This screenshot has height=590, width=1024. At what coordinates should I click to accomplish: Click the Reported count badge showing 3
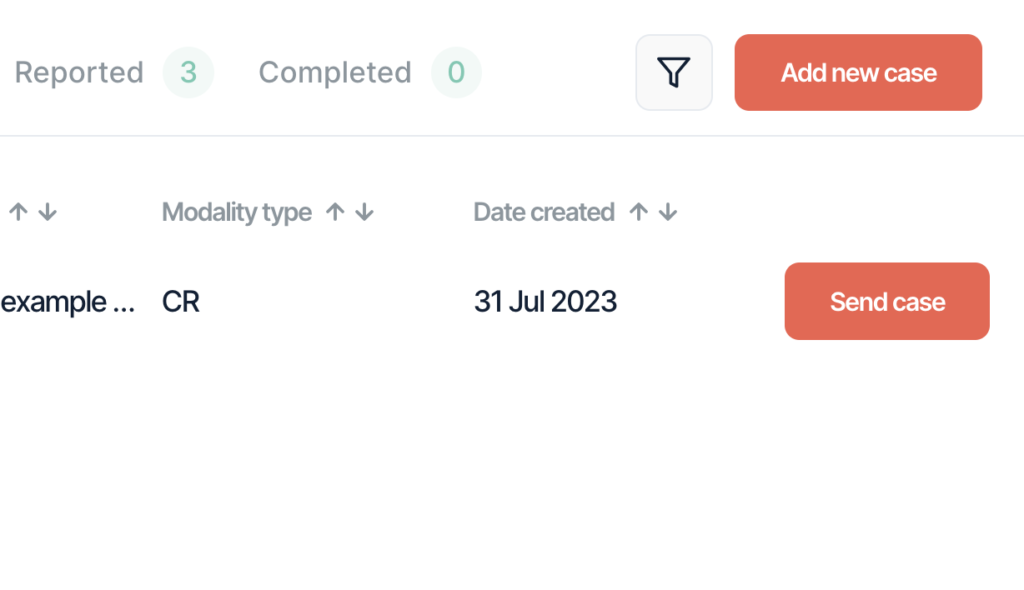coord(188,73)
